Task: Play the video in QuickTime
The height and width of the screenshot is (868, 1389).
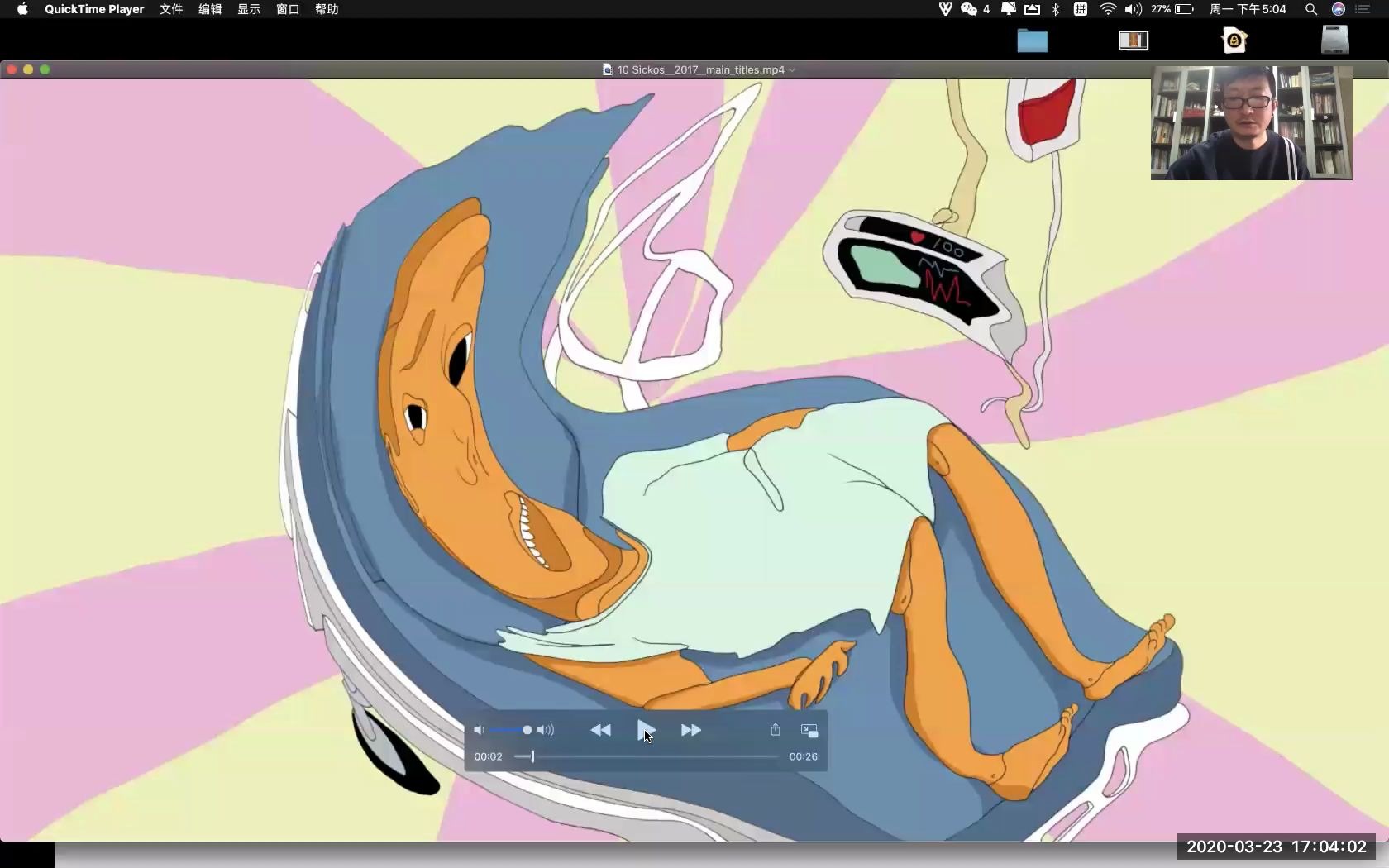Action: click(646, 730)
